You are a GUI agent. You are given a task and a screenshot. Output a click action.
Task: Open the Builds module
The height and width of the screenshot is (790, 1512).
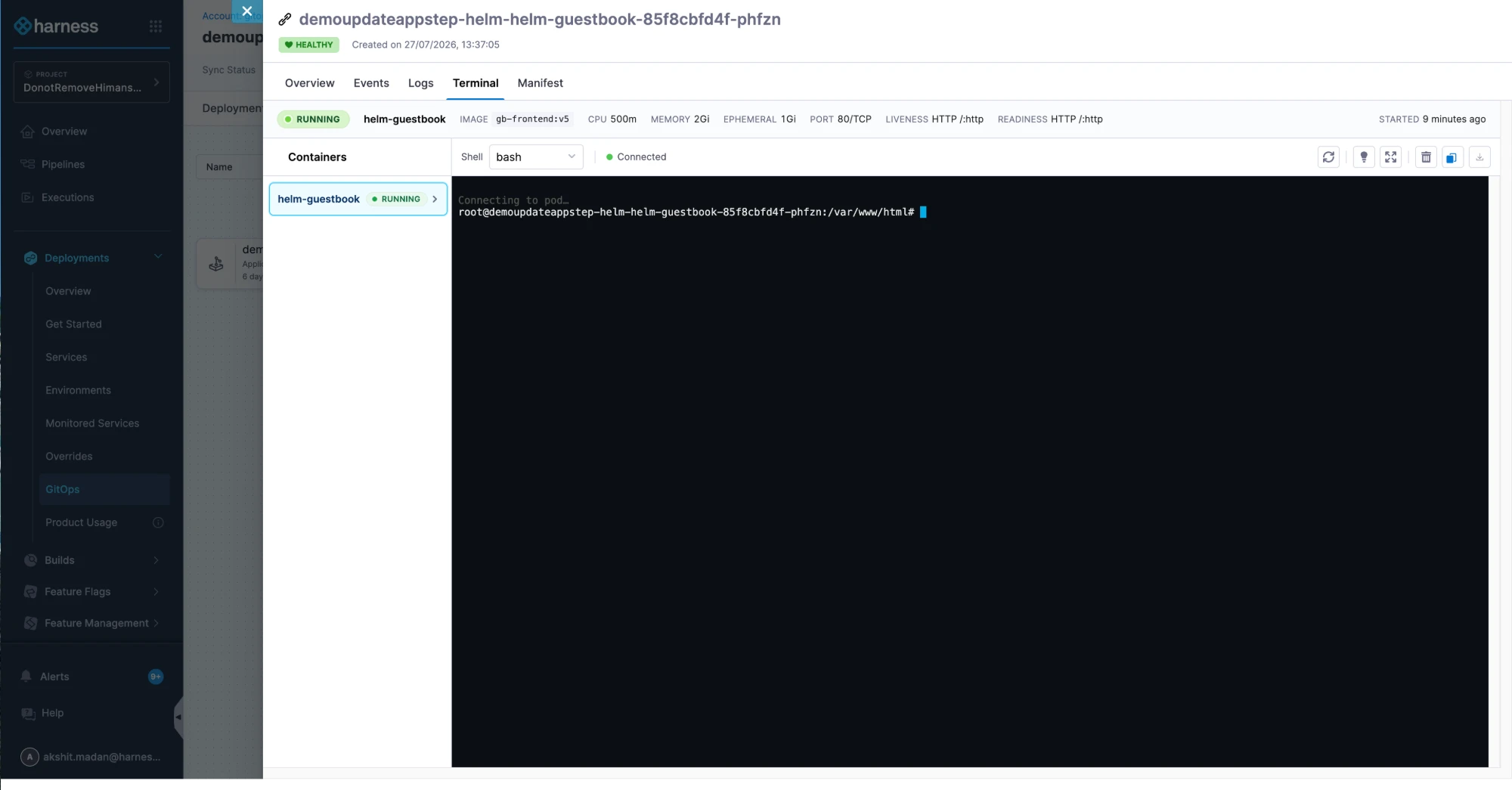(x=59, y=560)
